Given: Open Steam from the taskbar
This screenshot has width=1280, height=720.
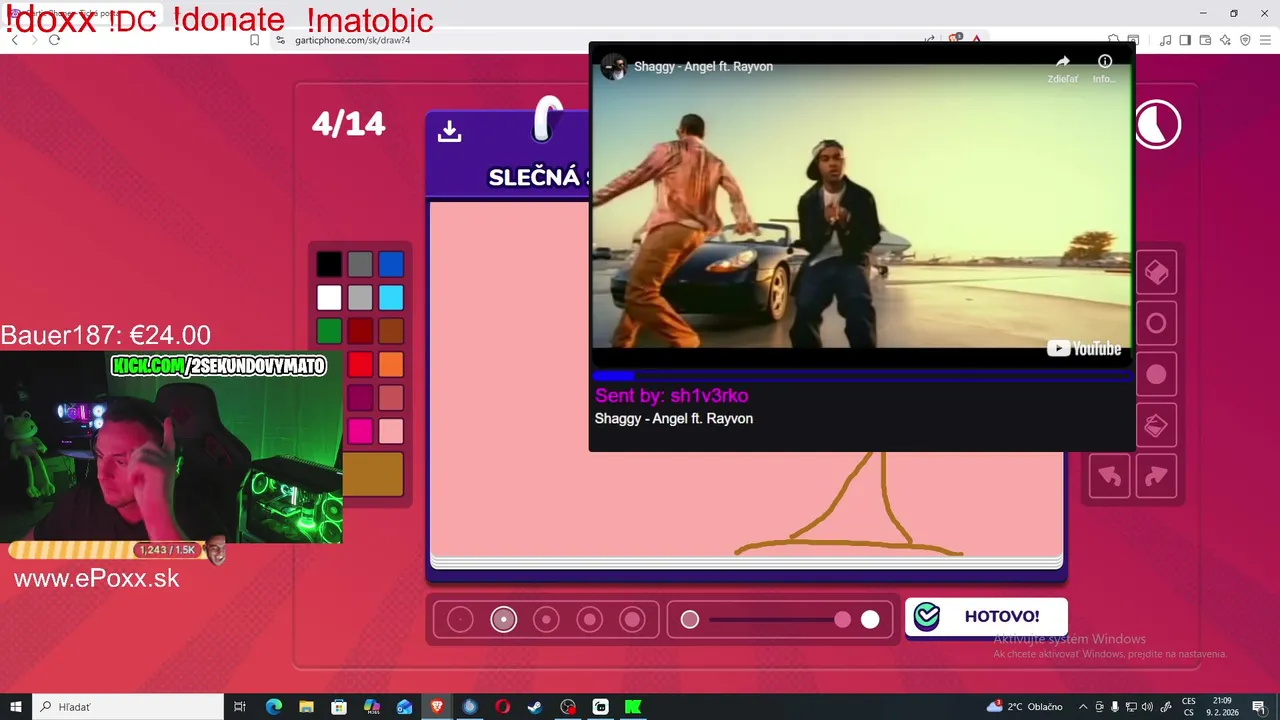Looking at the screenshot, I should click(535, 707).
